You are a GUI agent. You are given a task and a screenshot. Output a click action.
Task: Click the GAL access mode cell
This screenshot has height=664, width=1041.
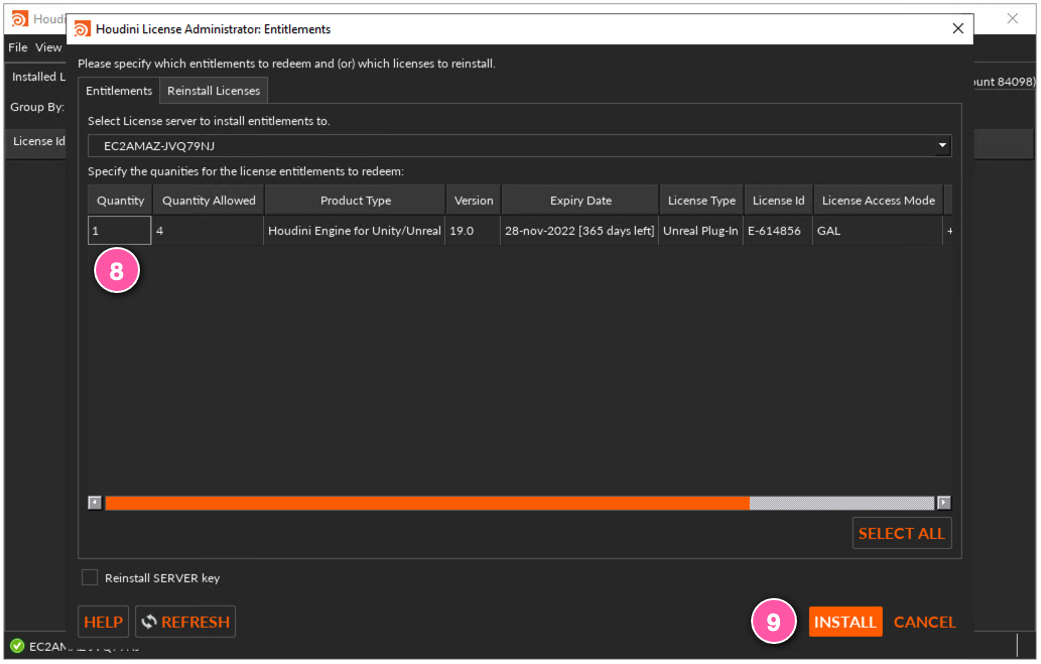pyautogui.click(x=878, y=230)
